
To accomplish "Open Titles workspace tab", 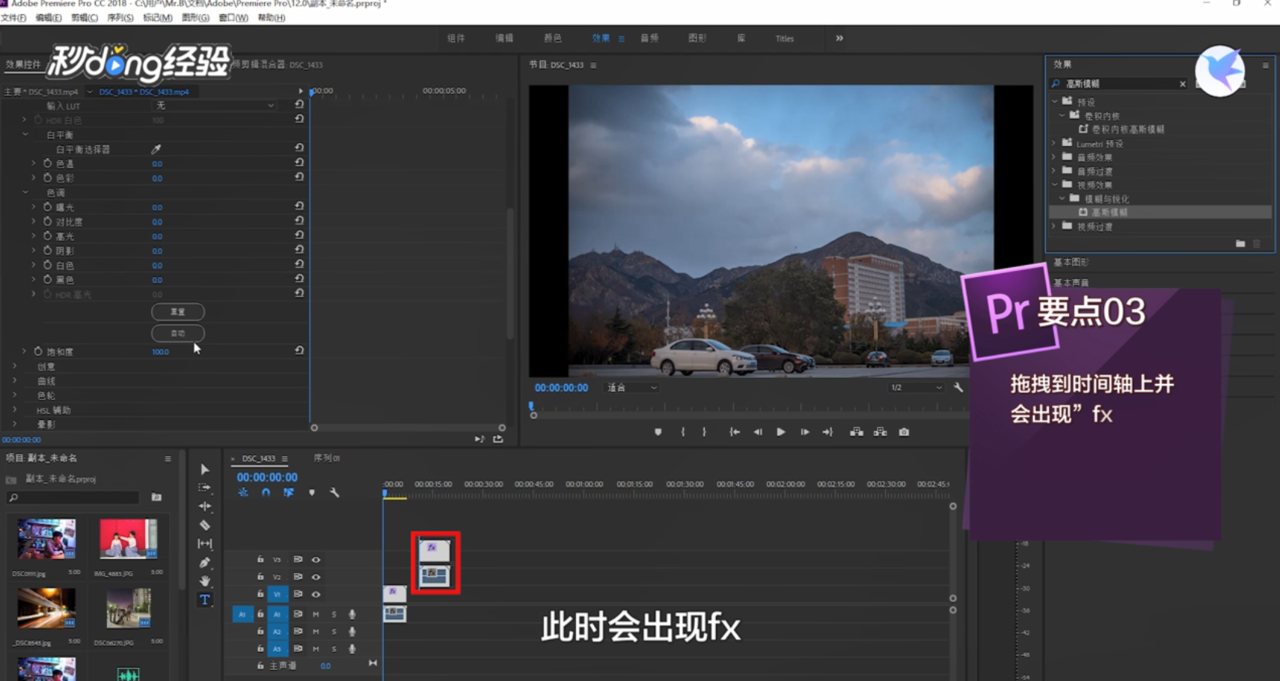I will [x=785, y=39].
